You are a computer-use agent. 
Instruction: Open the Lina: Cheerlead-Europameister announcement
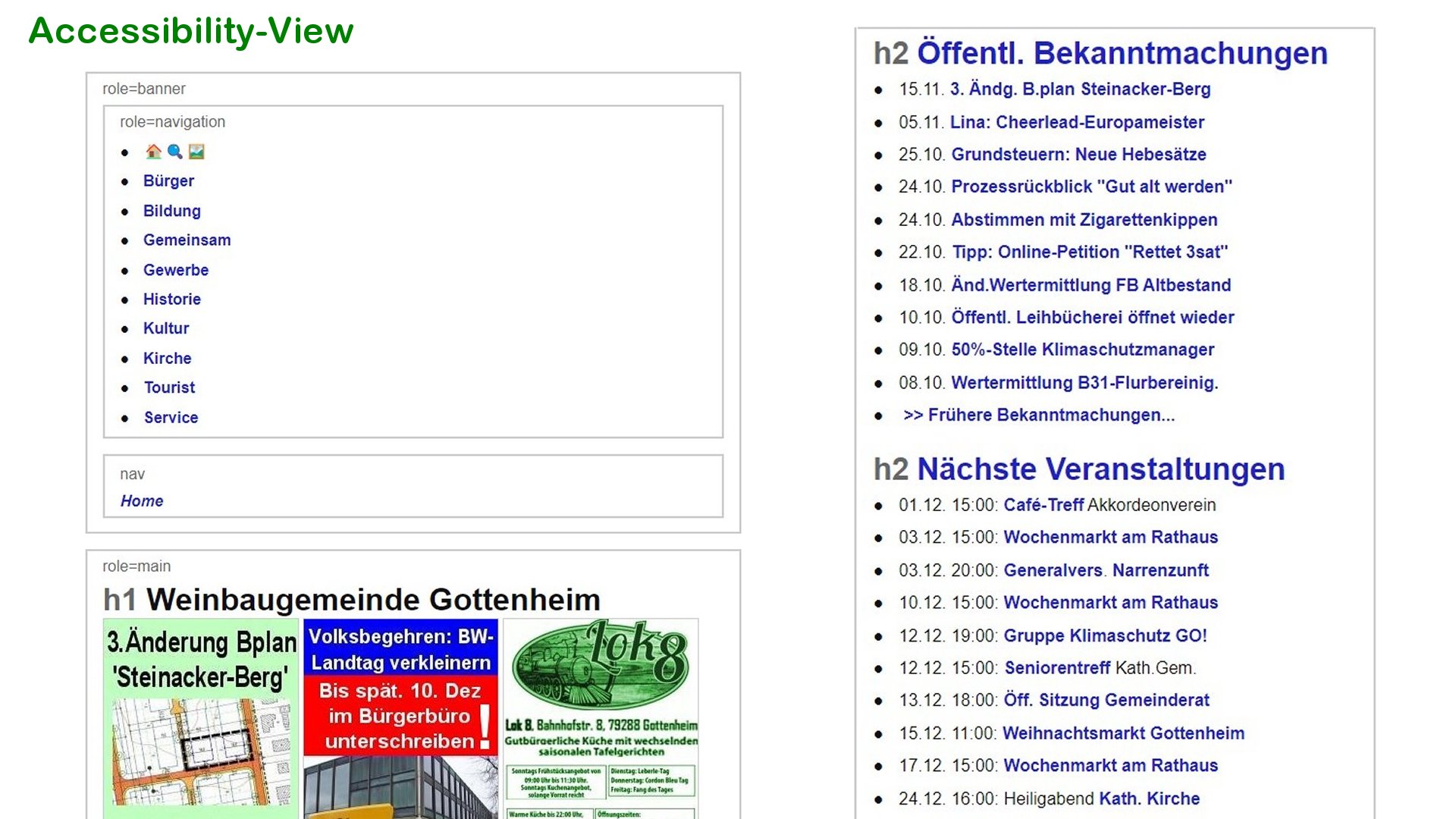coord(1077,122)
